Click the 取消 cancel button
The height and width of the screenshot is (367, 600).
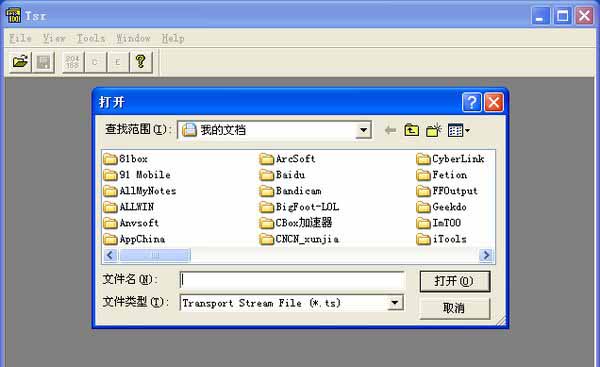(x=455, y=308)
